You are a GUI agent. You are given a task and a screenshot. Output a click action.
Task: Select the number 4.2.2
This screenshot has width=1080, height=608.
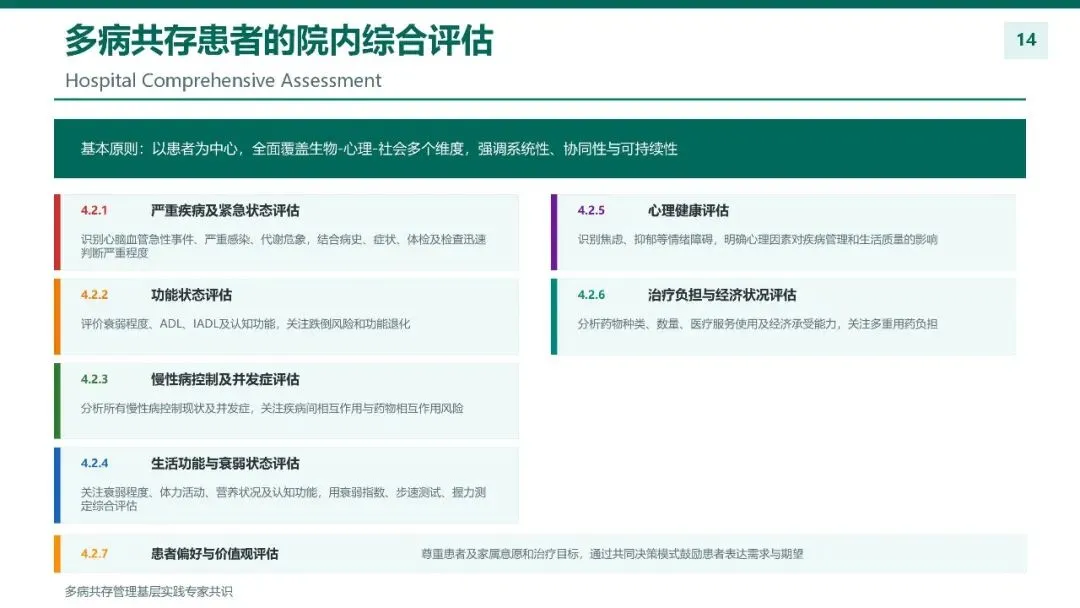point(94,295)
